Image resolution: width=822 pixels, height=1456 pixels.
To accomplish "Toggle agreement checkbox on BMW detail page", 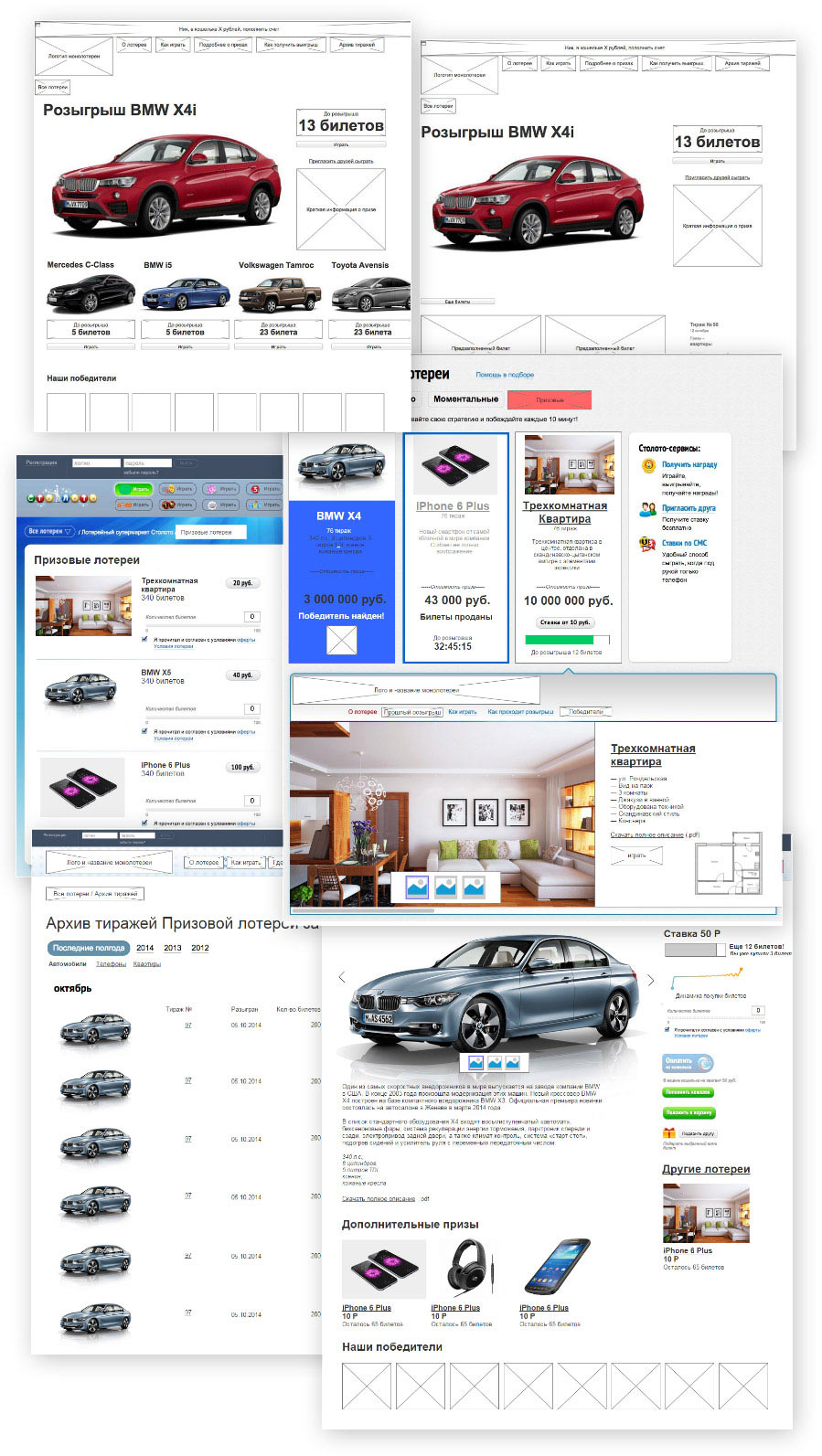I will tap(667, 1029).
